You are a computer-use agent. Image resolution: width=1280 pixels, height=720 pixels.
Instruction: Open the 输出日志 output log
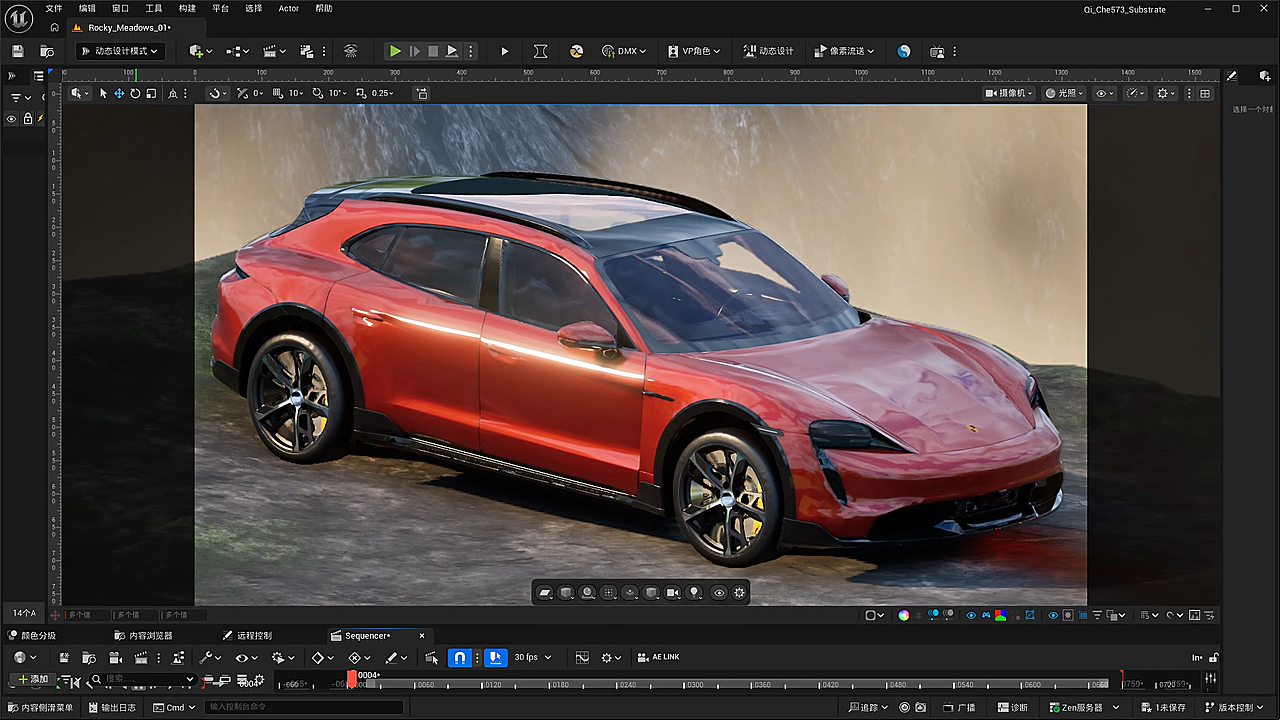tap(111, 707)
